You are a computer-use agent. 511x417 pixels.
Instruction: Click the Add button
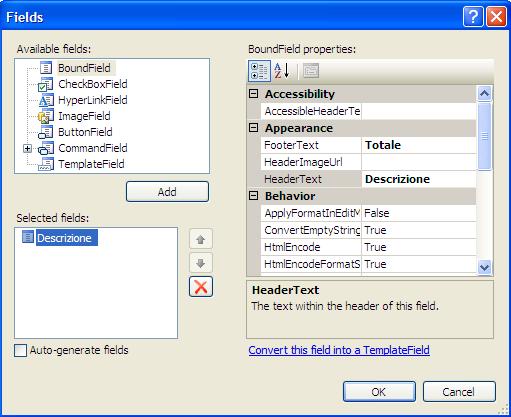pyautogui.click(x=167, y=192)
